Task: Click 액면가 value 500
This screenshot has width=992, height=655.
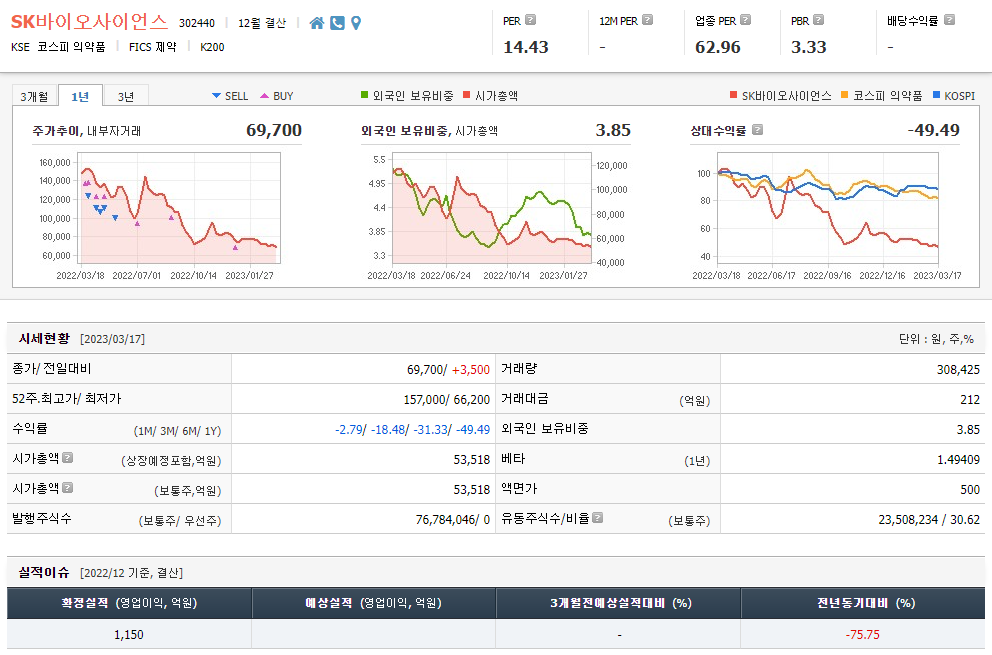Action: [x=970, y=489]
